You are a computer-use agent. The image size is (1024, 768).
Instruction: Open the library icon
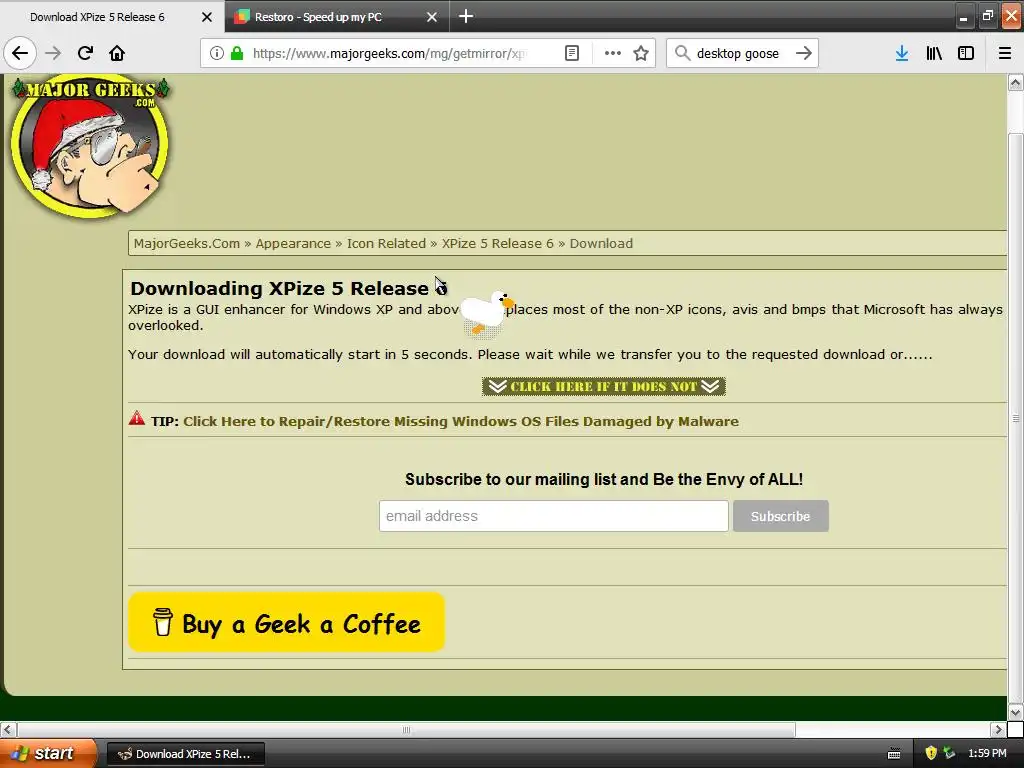(x=934, y=53)
